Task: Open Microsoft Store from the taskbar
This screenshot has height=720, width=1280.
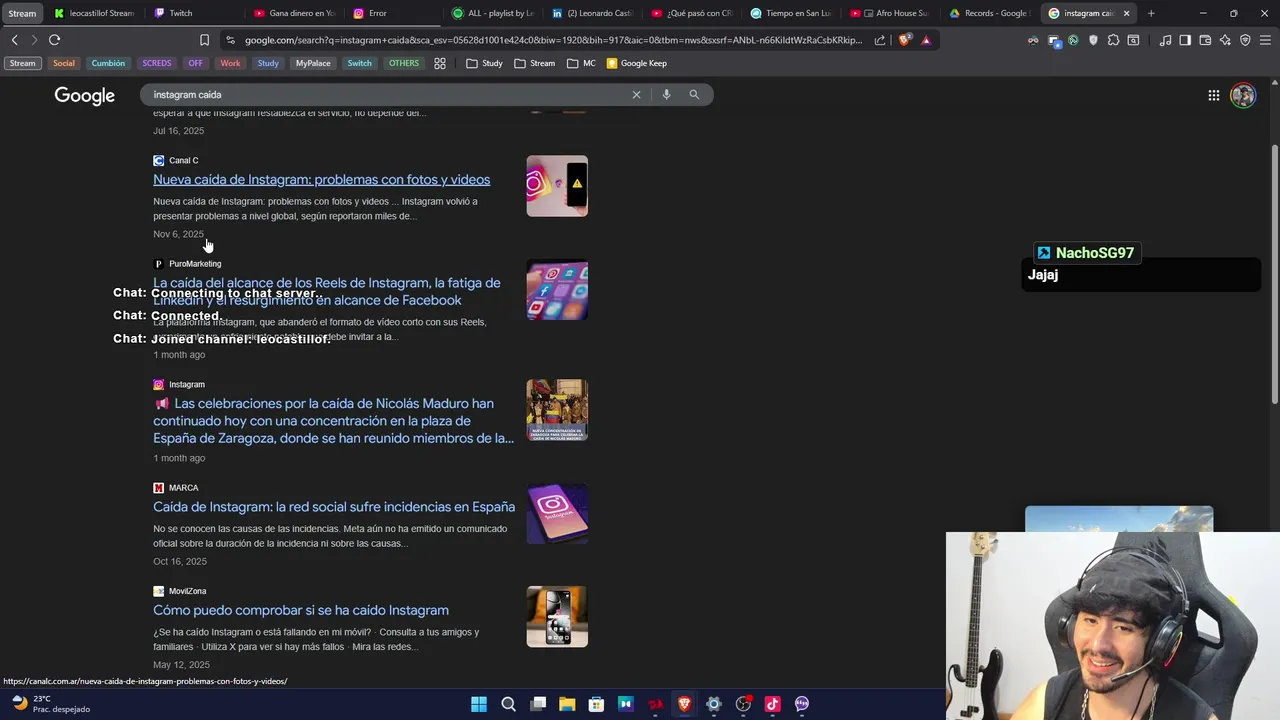Action: pyautogui.click(x=596, y=704)
